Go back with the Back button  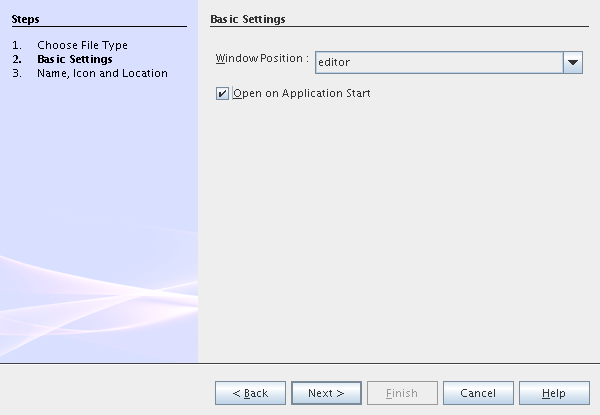(250, 393)
